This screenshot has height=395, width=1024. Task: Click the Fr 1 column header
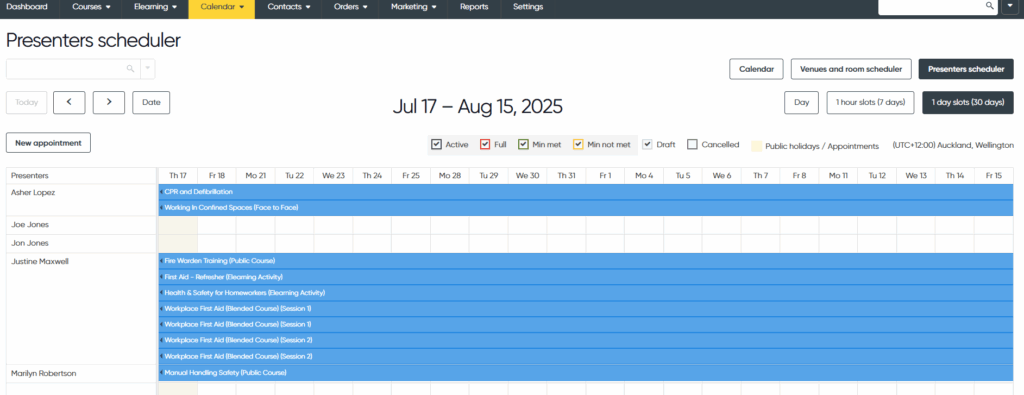(605, 176)
